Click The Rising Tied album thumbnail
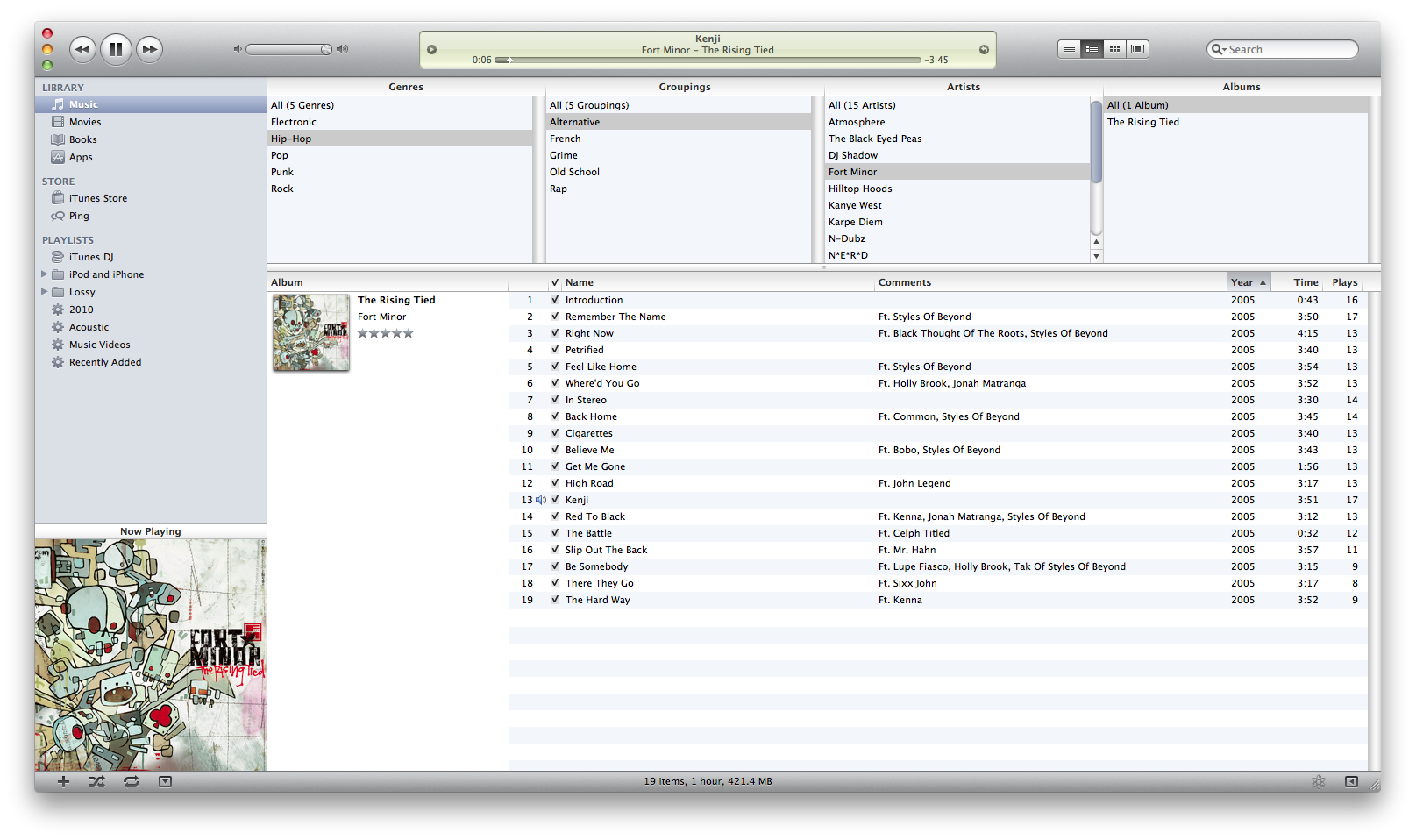Image resolution: width=1416 pixels, height=840 pixels. 310,332
